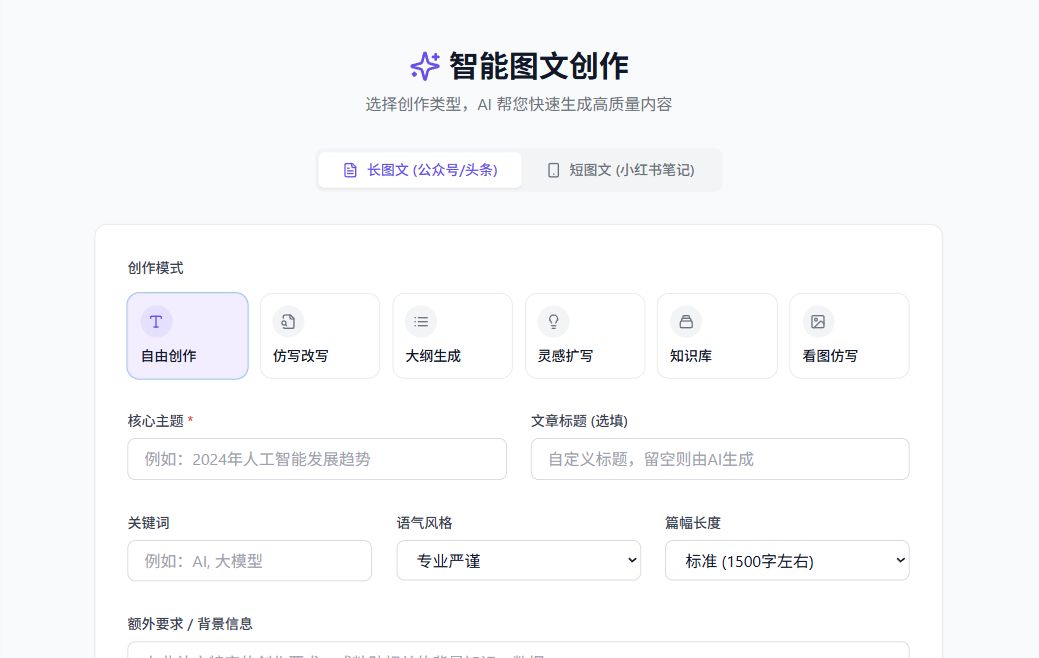The image size is (1039, 658).
Task: Click the T icon of 自由创作 card
Action: point(156,322)
